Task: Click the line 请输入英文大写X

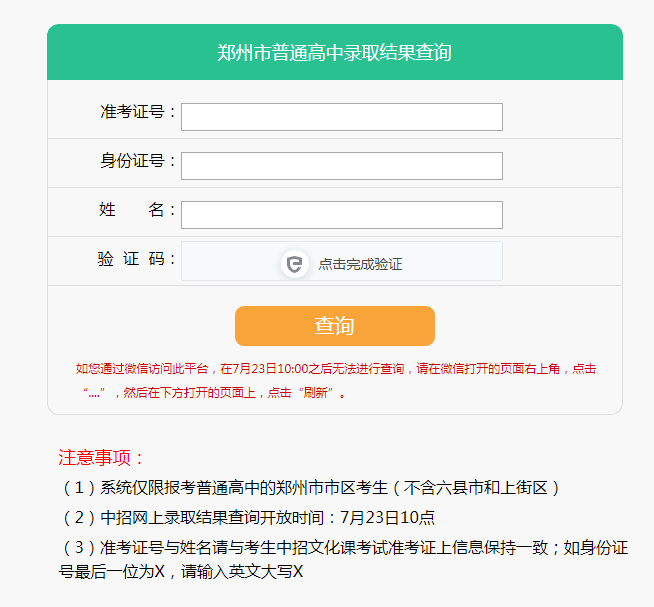Action: (x=181, y=572)
